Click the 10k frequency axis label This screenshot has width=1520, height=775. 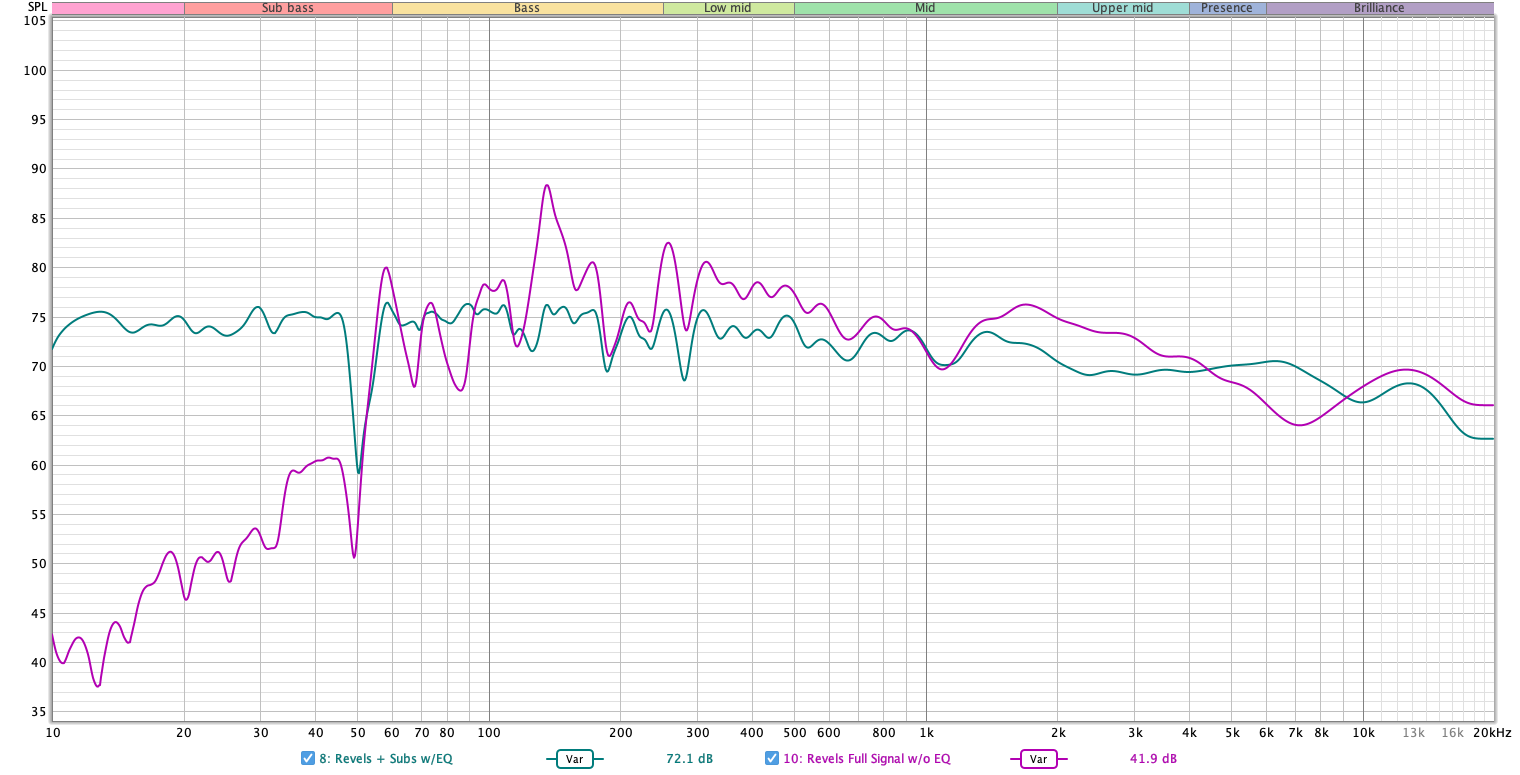(x=1363, y=733)
